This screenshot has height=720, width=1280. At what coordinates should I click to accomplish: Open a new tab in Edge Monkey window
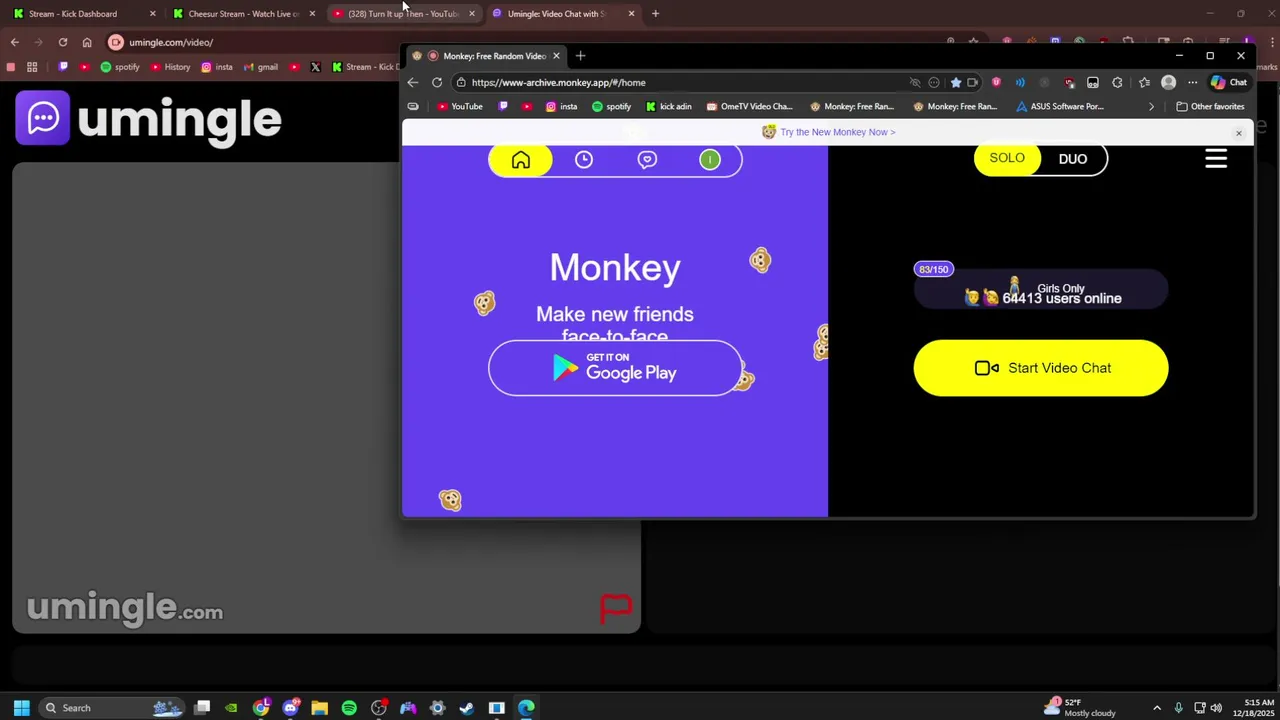(580, 56)
